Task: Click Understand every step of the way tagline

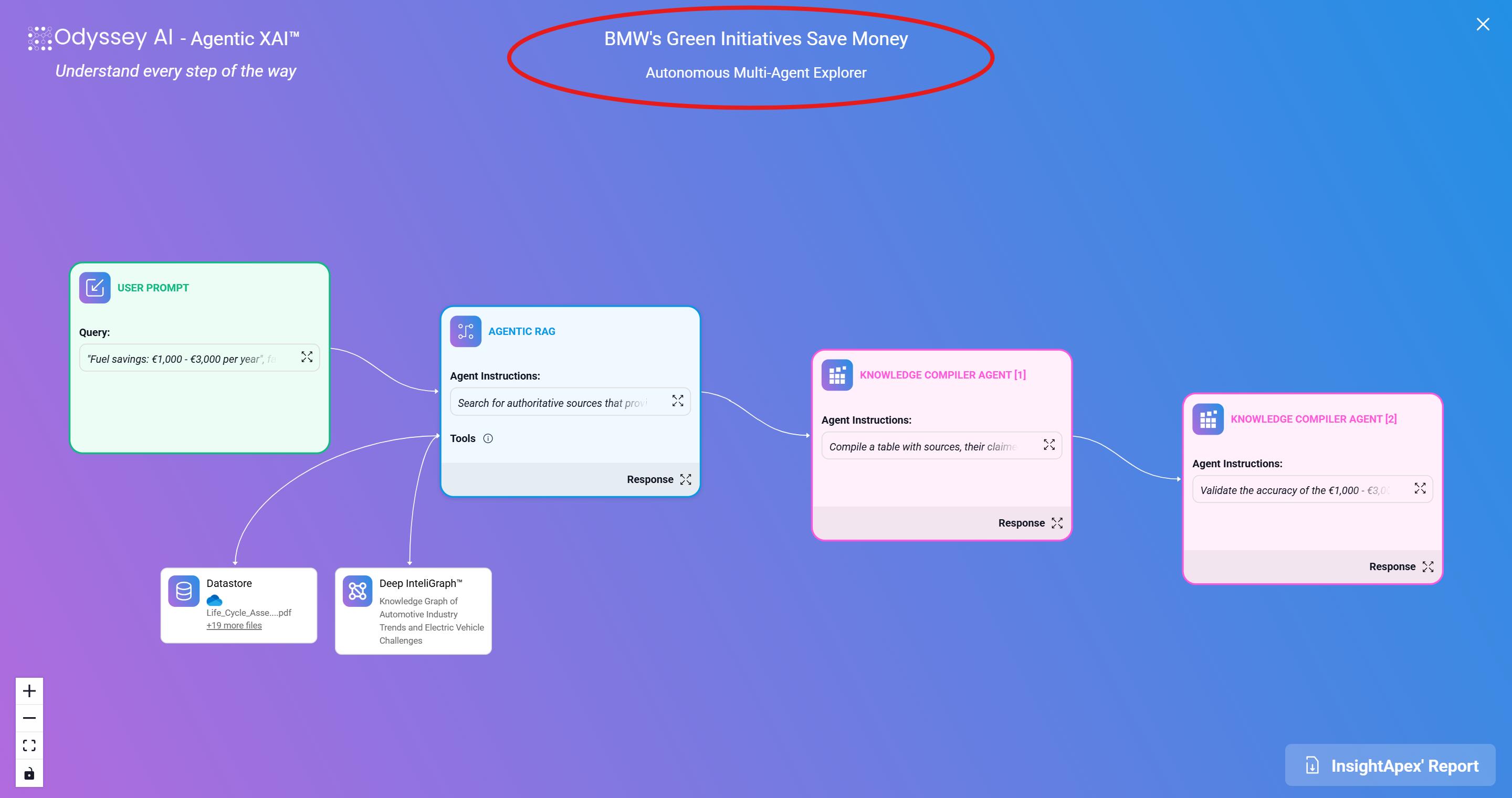Action: 175,71
